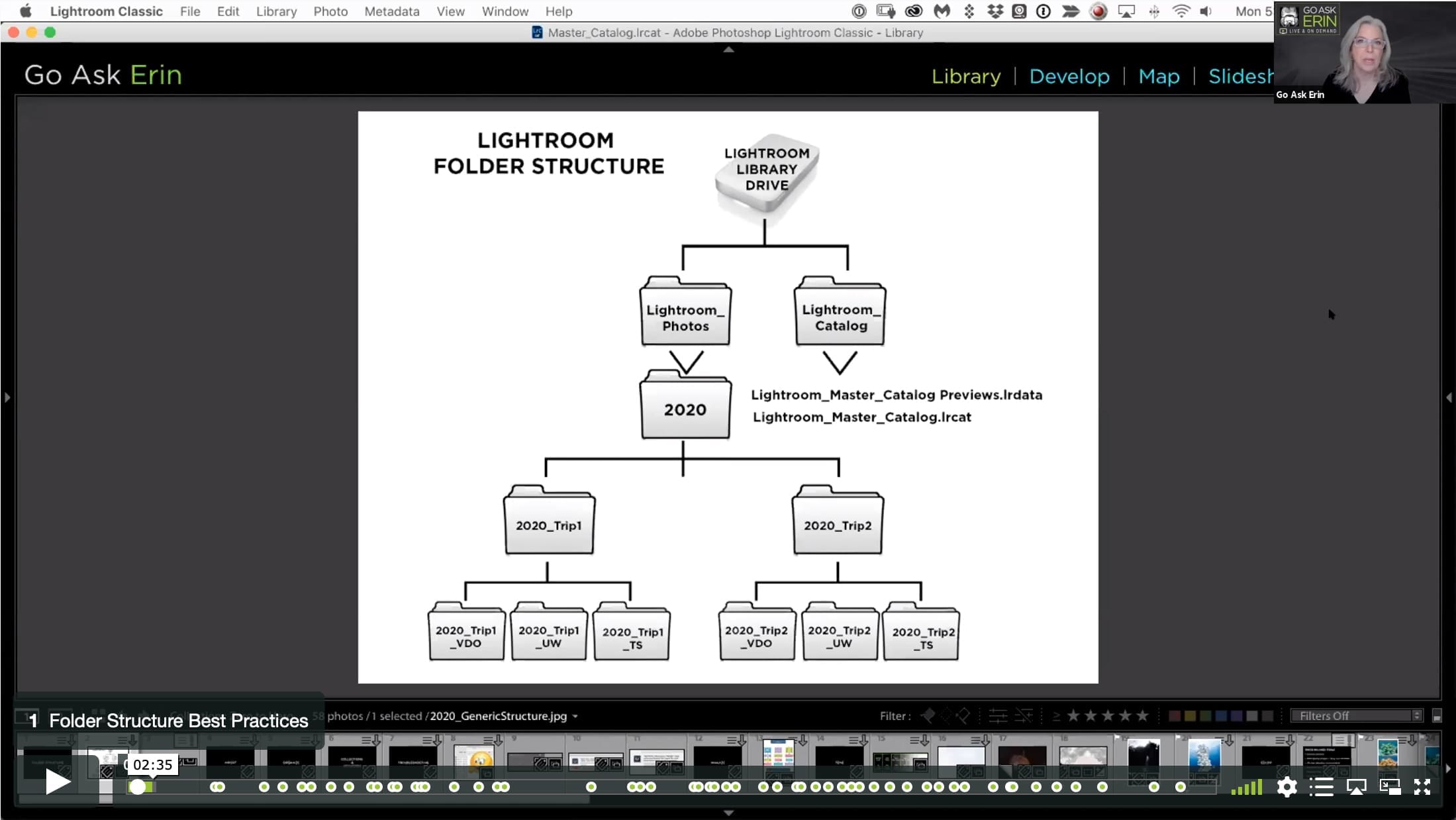Click the Bluetooth menu bar icon
Image resolution: width=1456 pixels, height=820 pixels.
point(1154,11)
